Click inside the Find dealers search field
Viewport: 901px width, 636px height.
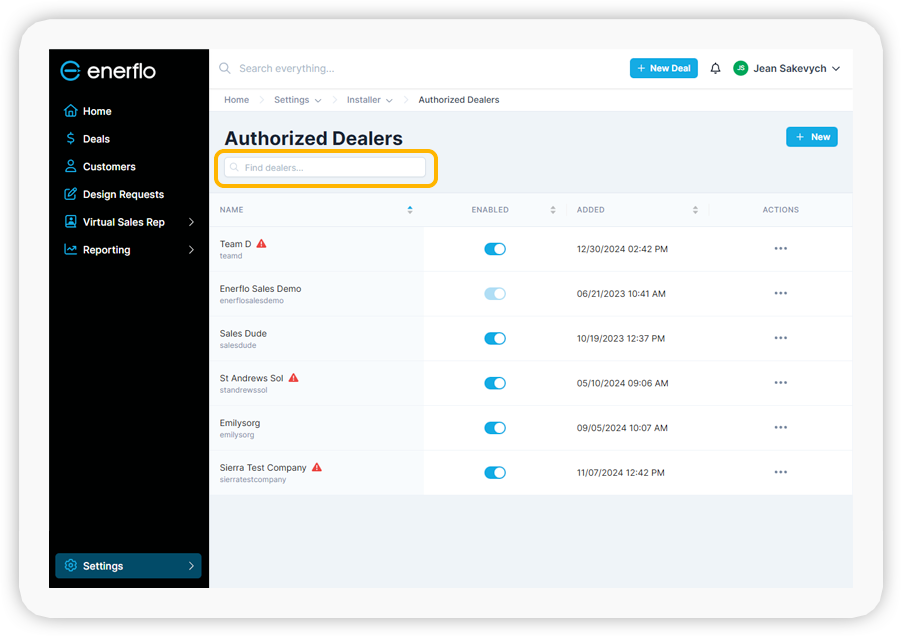coord(325,169)
